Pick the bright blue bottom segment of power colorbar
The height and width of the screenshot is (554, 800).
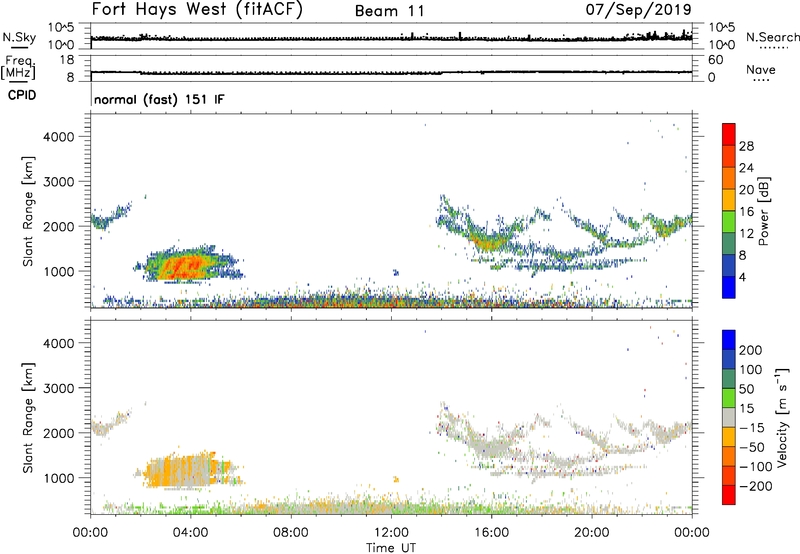click(x=729, y=287)
